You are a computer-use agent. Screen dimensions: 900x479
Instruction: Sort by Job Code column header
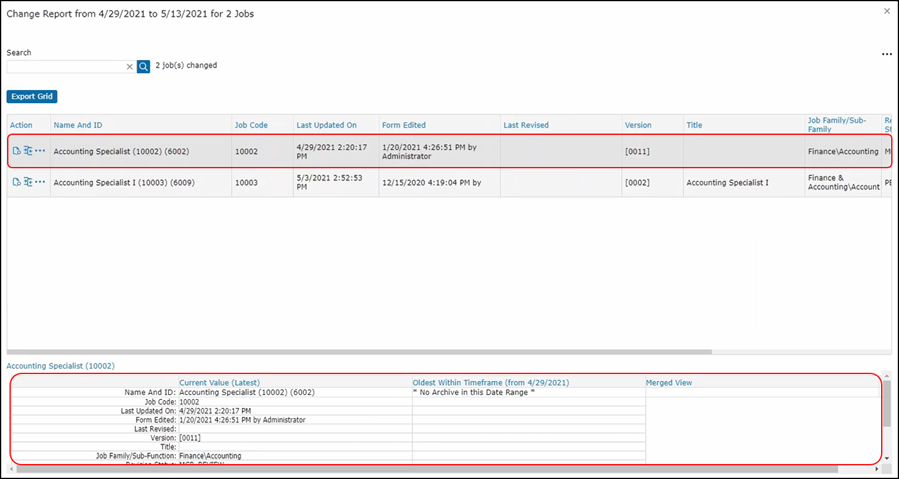click(251, 125)
